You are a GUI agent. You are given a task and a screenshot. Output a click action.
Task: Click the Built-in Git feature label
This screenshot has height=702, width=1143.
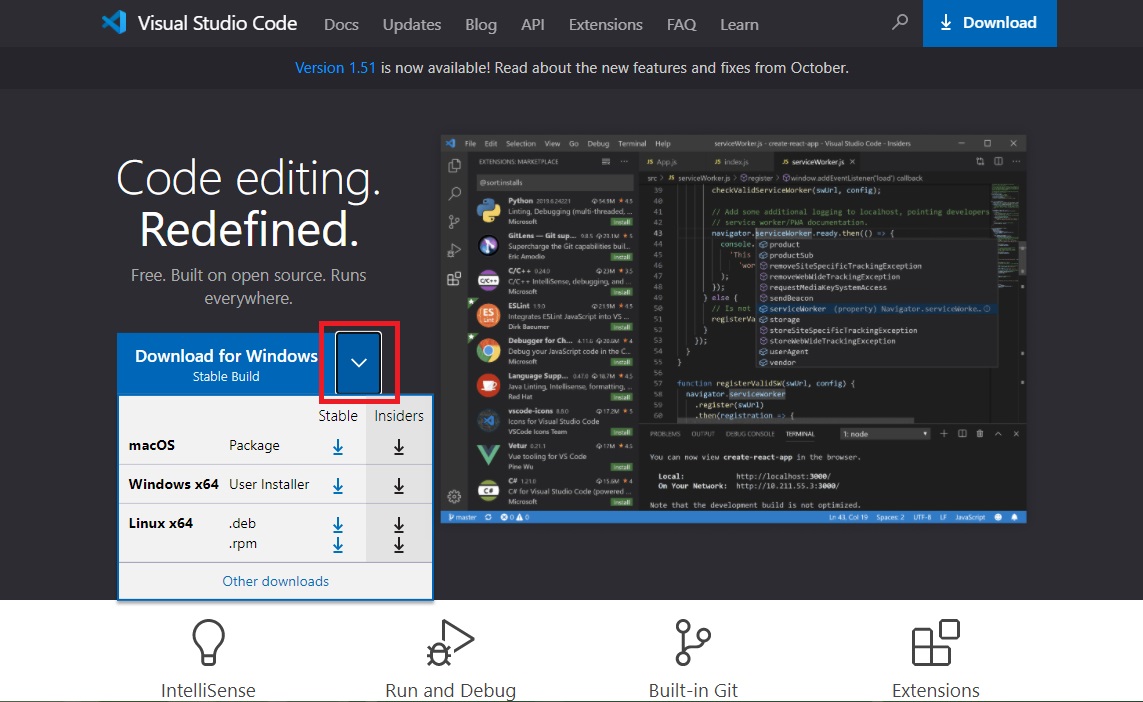(x=693, y=690)
